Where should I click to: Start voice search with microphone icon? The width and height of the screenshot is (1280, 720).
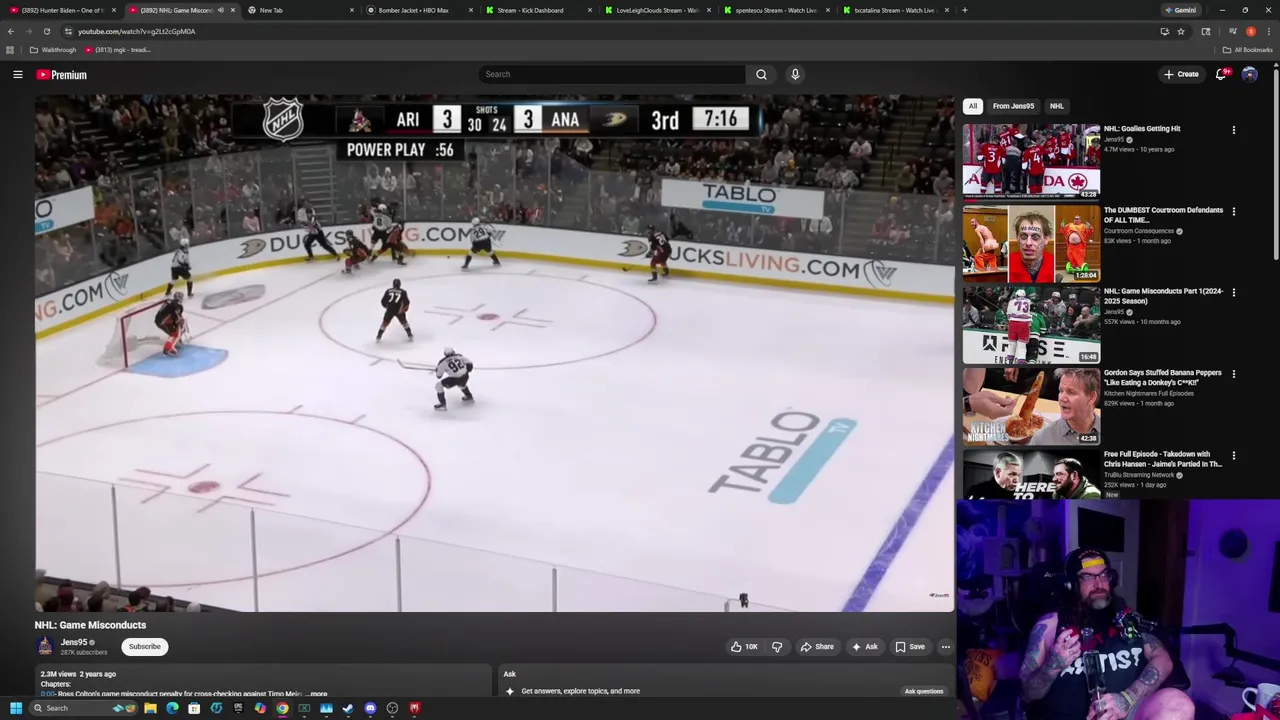pyautogui.click(x=795, y=74)
